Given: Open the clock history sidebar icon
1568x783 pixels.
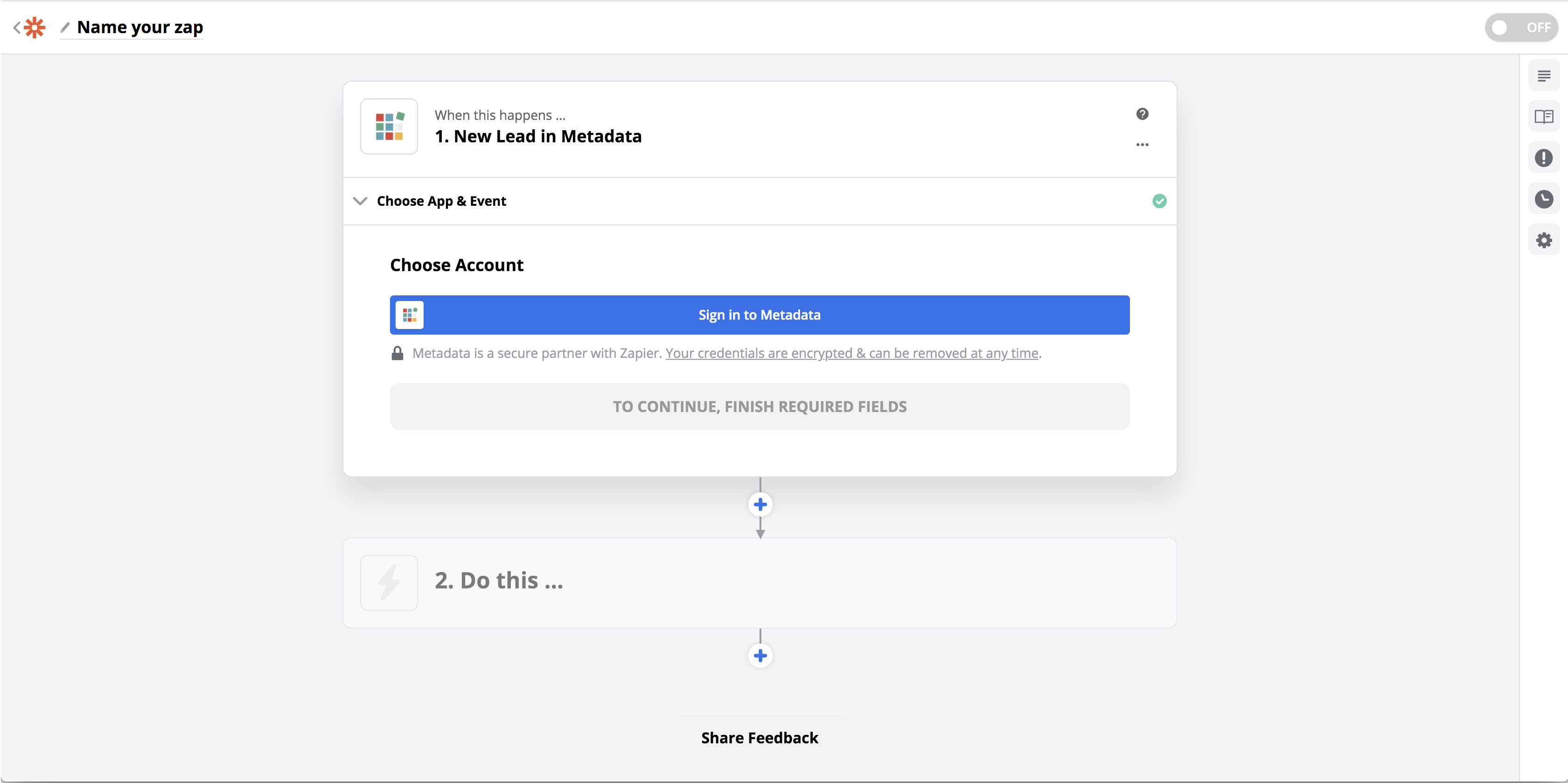Looking at the screenshot, I should click(x=1543, y=199).
